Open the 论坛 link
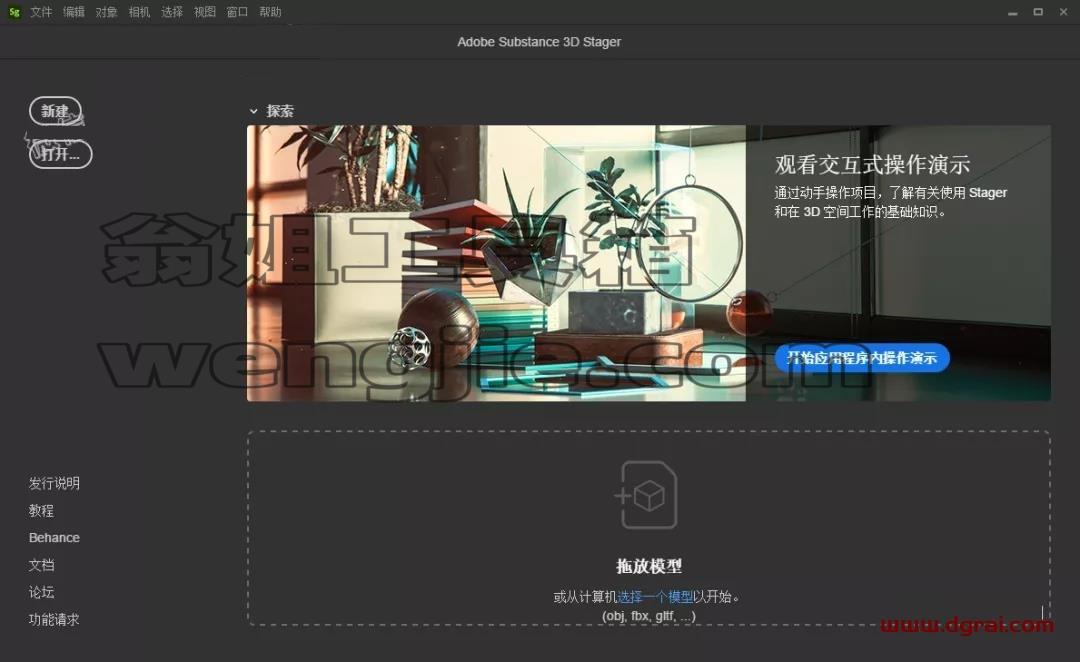 pyautogui.click(x=41, y=592)
